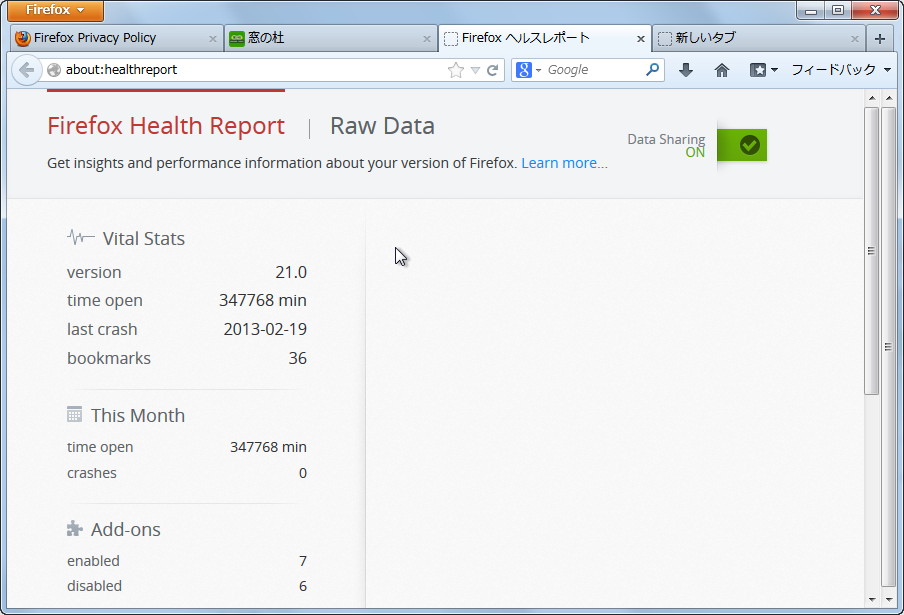904x615 pixels.
Task: Bookmark this page with the star icon
Action: (455, 70)
